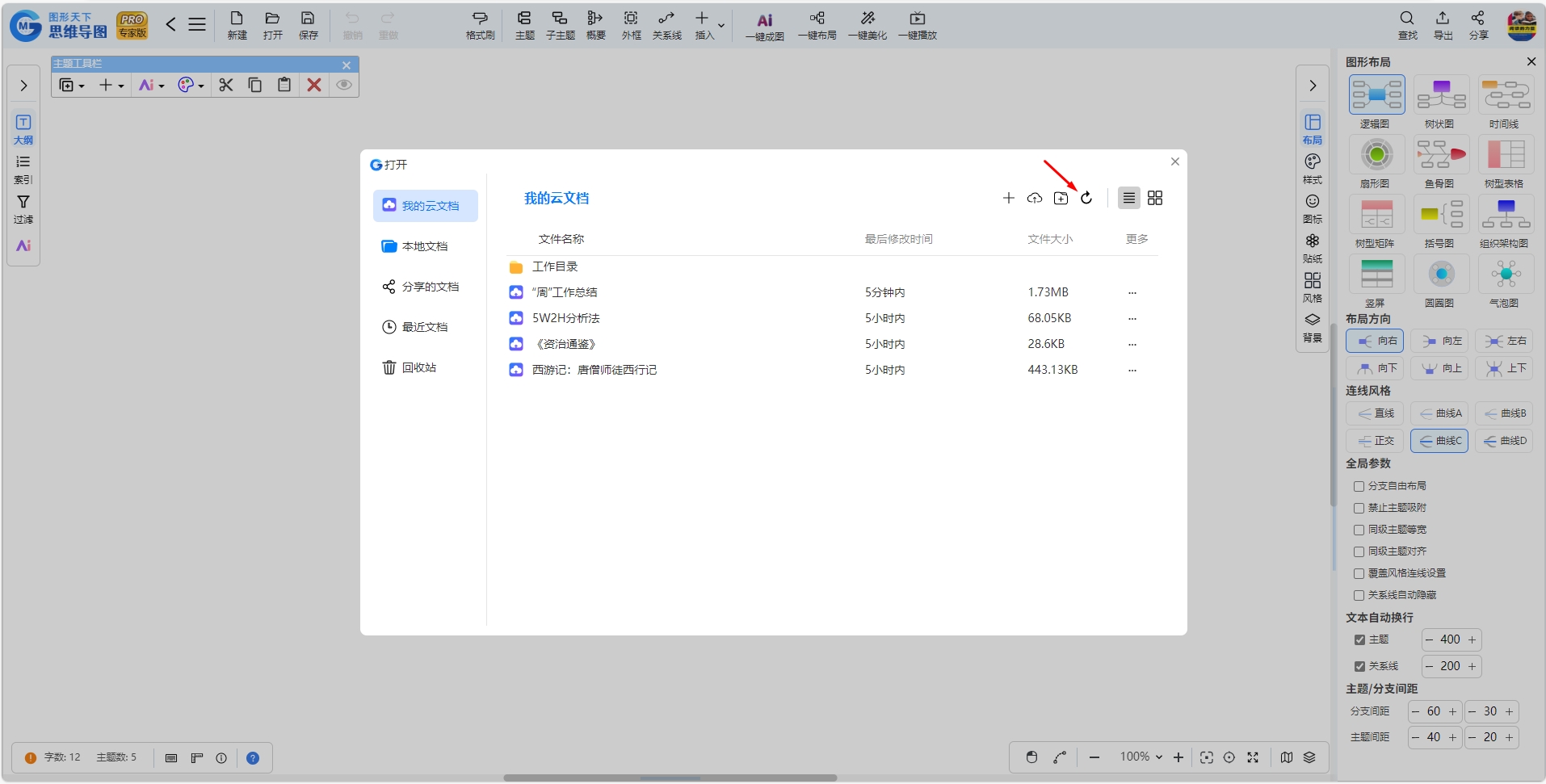Set layout direction to 向下
1546x784 pixels.
pyautogui.click(x=1375, y=368)
